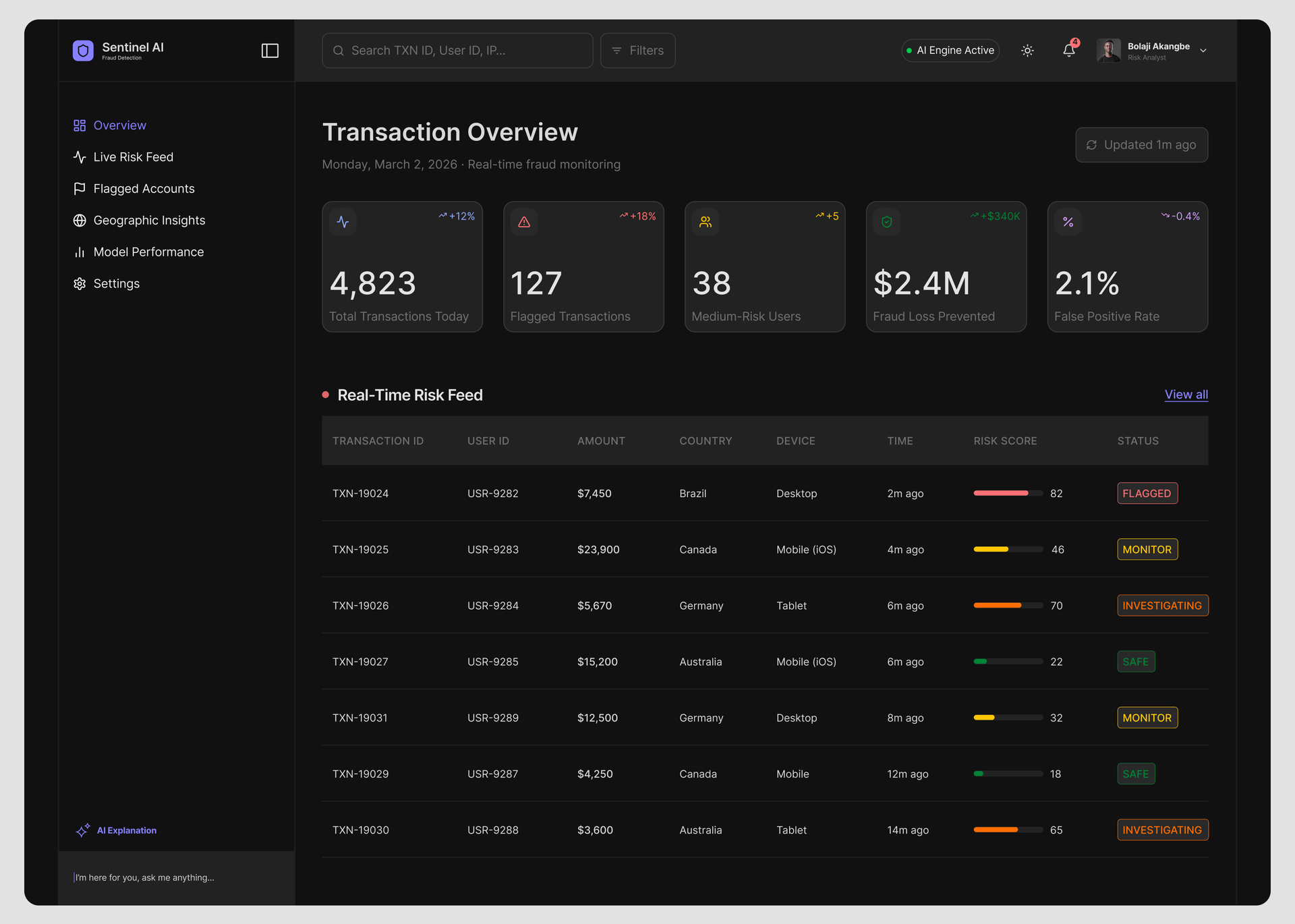The height and width of the screenshot is (924, 1295).
Task: Click the Medium-Risk Users people icon
Action: click(706, 222)
